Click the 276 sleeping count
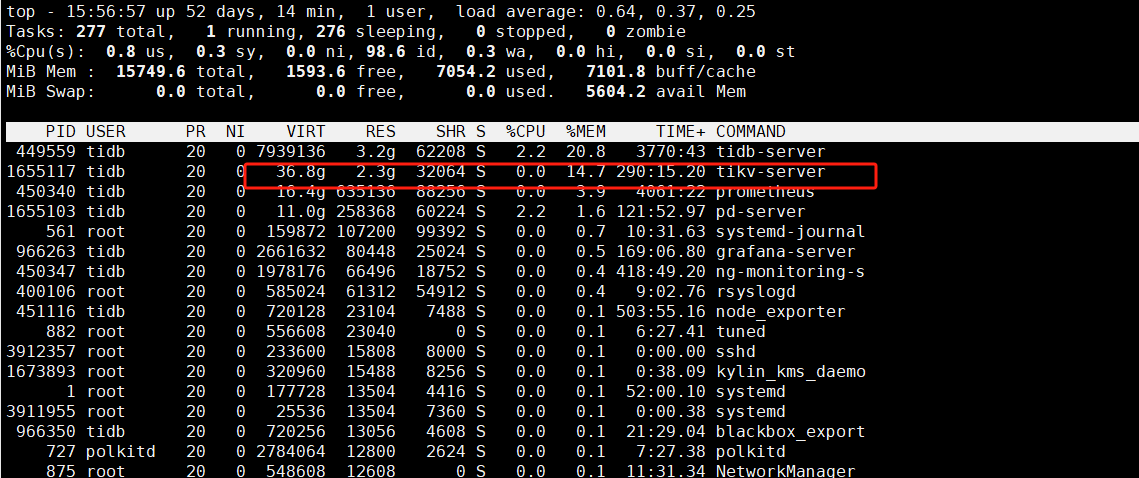 click(x=331, y=32)
